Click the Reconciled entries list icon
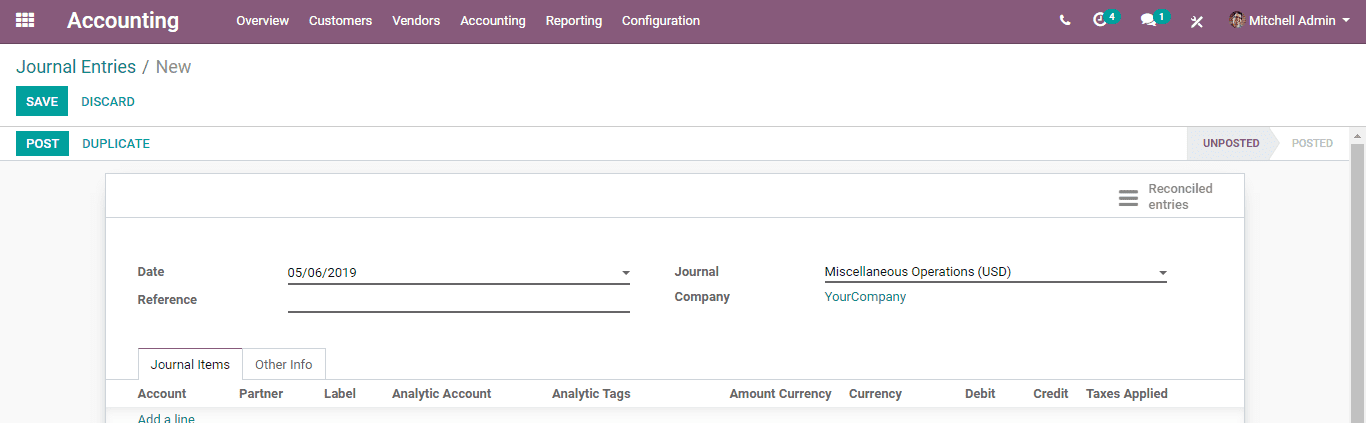 [x=1128, y=197]
